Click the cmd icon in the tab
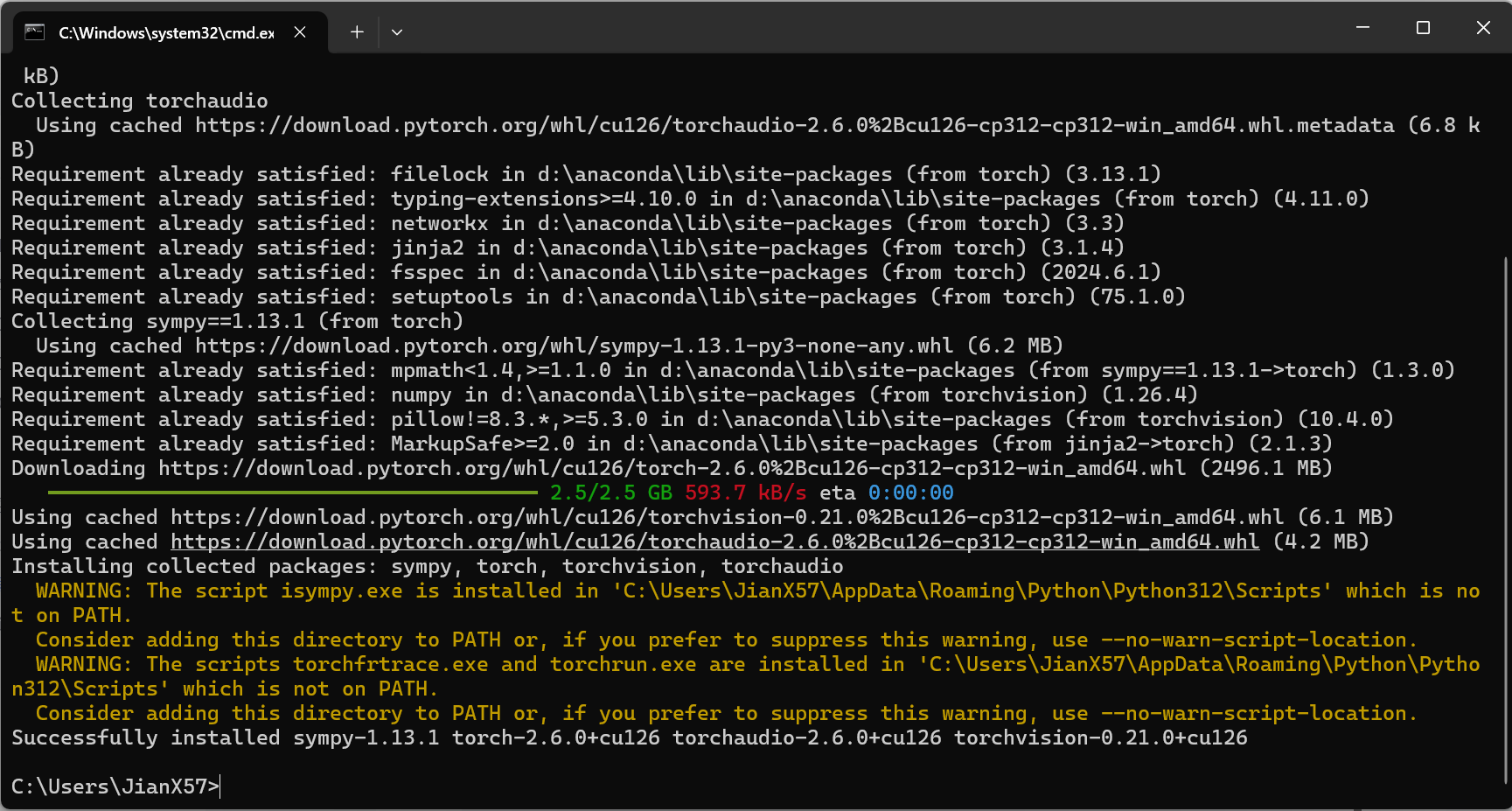This screenshot has width=1512, height=811. (x=35, y=32)
